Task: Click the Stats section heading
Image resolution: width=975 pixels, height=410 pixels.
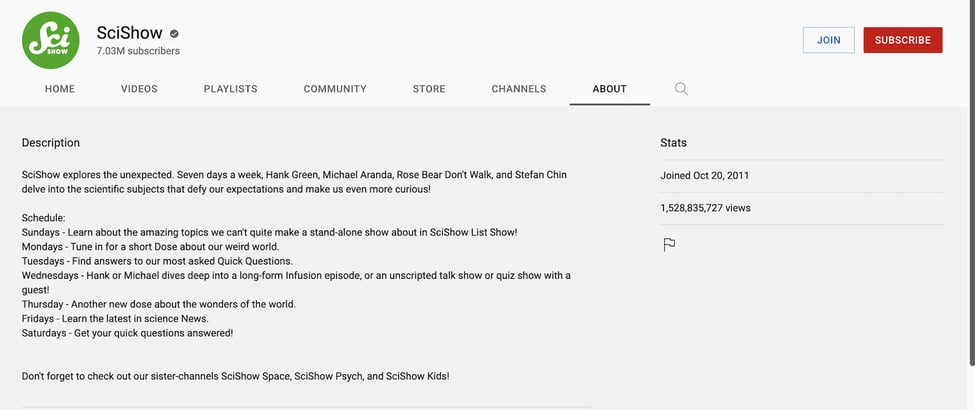Action: 673,143
